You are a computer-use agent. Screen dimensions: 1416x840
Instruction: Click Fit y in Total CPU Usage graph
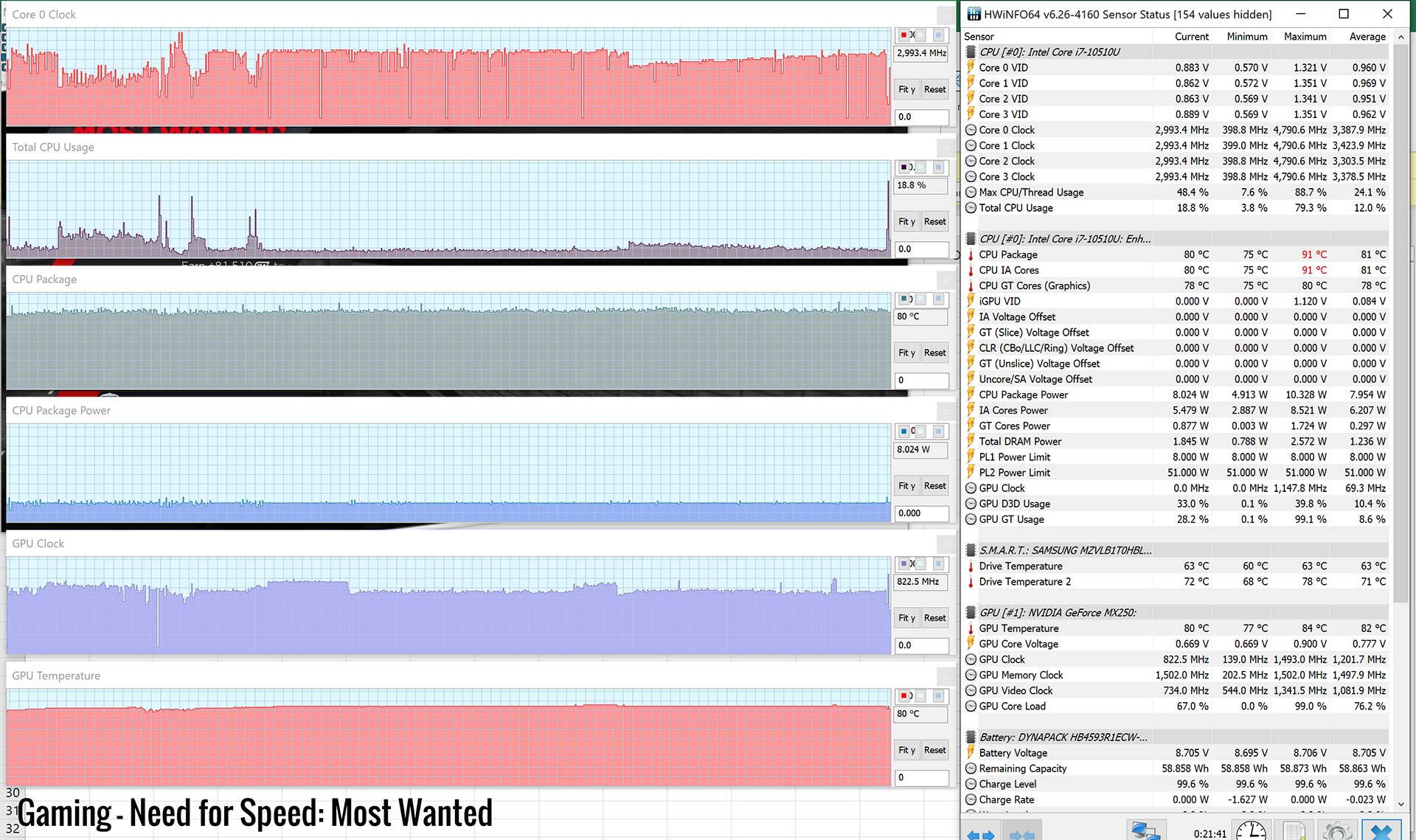coord(906,221)
